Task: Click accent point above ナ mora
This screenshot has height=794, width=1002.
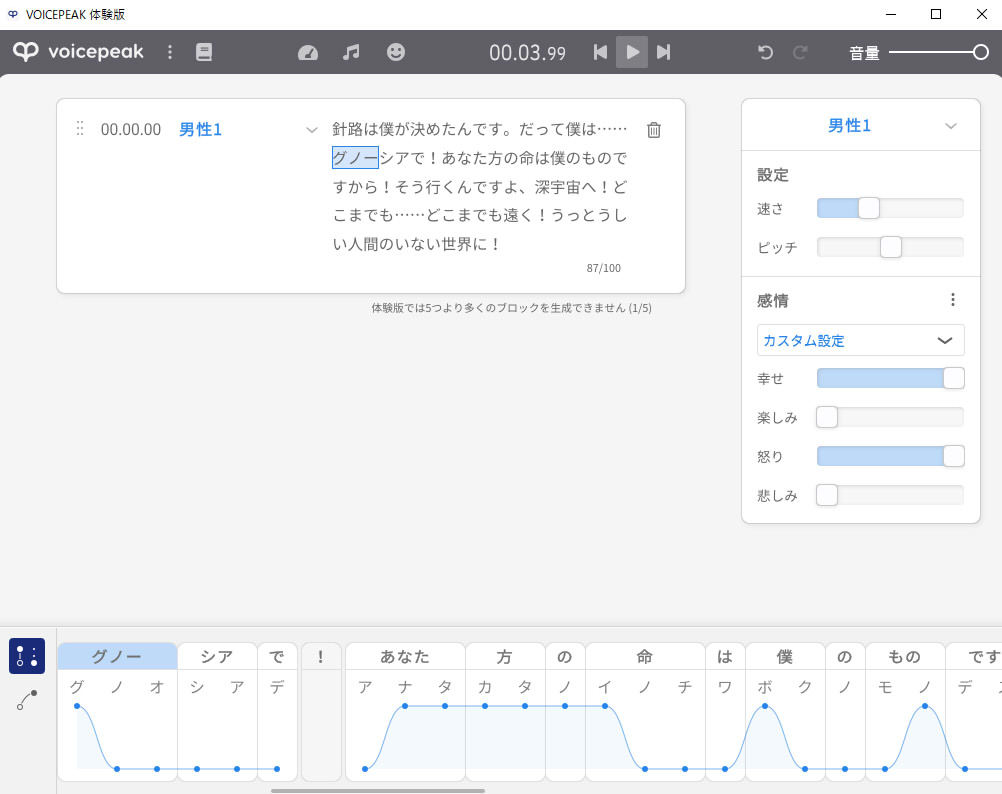Action: pos(405,706)
